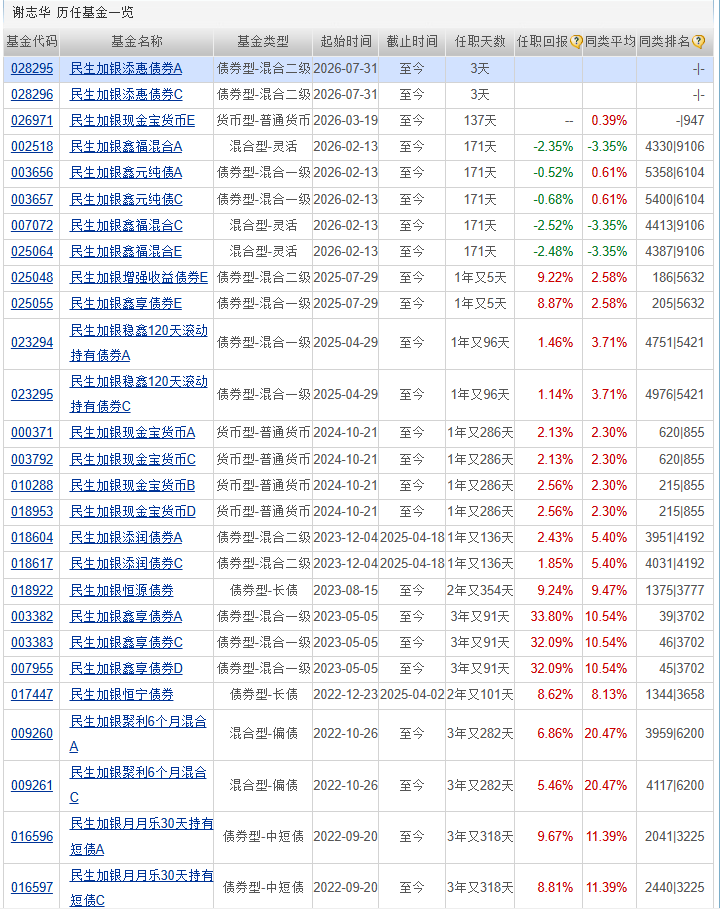
Task: Open 民生加银月月乐30天持有短债A link
Action: tap(141, 837)
